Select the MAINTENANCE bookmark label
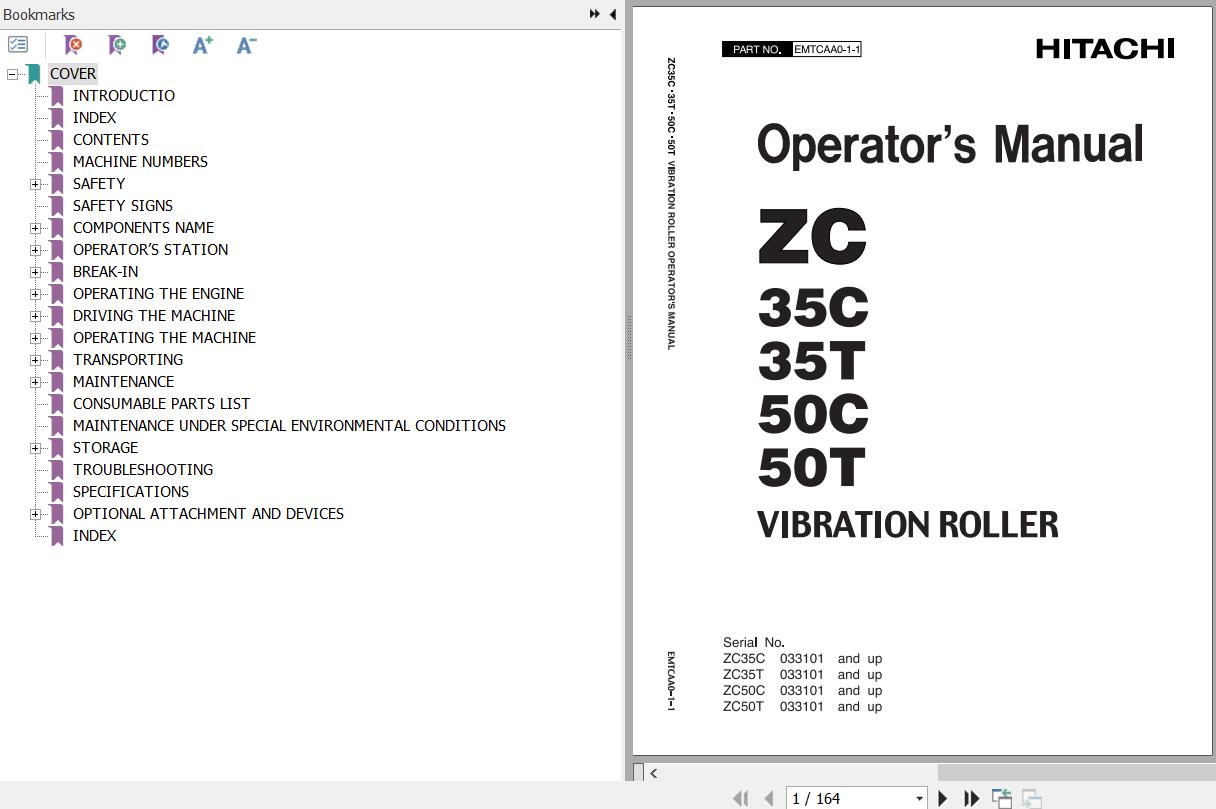 pyautogui.click(x=123, y=382)
